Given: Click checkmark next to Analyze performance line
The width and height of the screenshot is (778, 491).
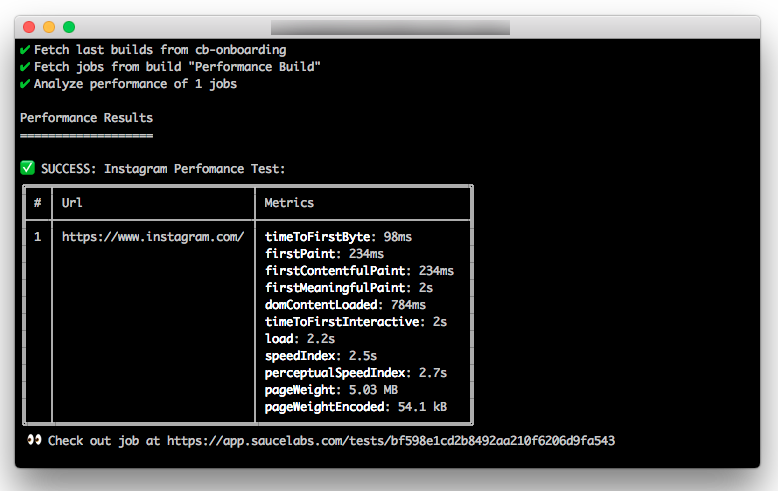Looking at the screenshot, I should tap(24, 84).
